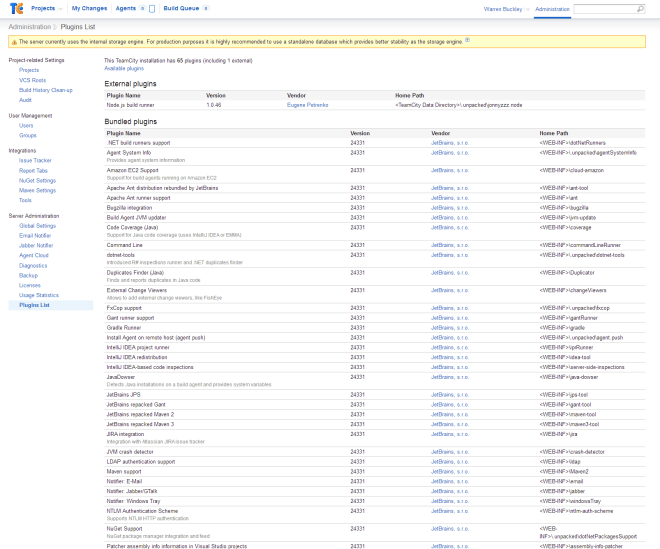Open Diagnostics page

point(33,266)
